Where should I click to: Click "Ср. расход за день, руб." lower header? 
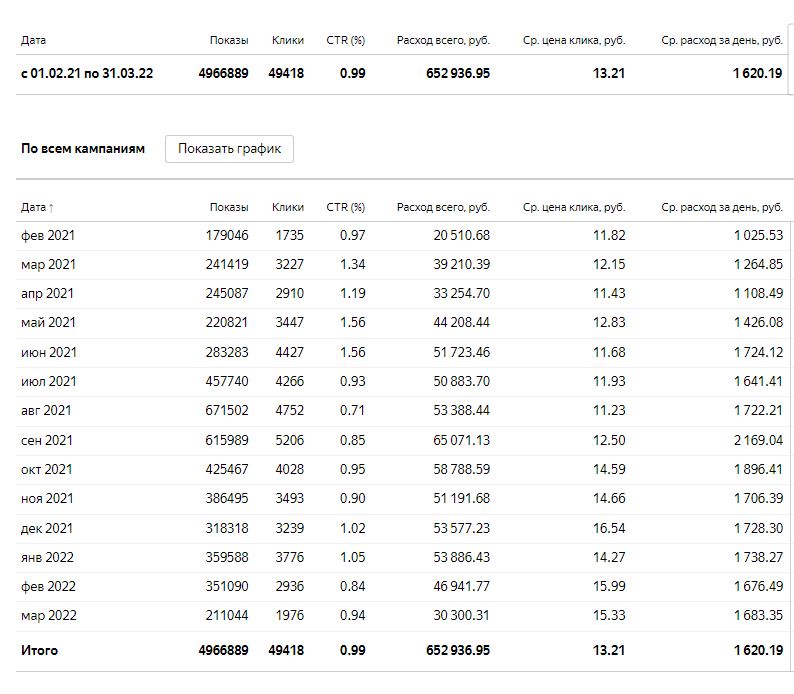[x=722, y=207]
